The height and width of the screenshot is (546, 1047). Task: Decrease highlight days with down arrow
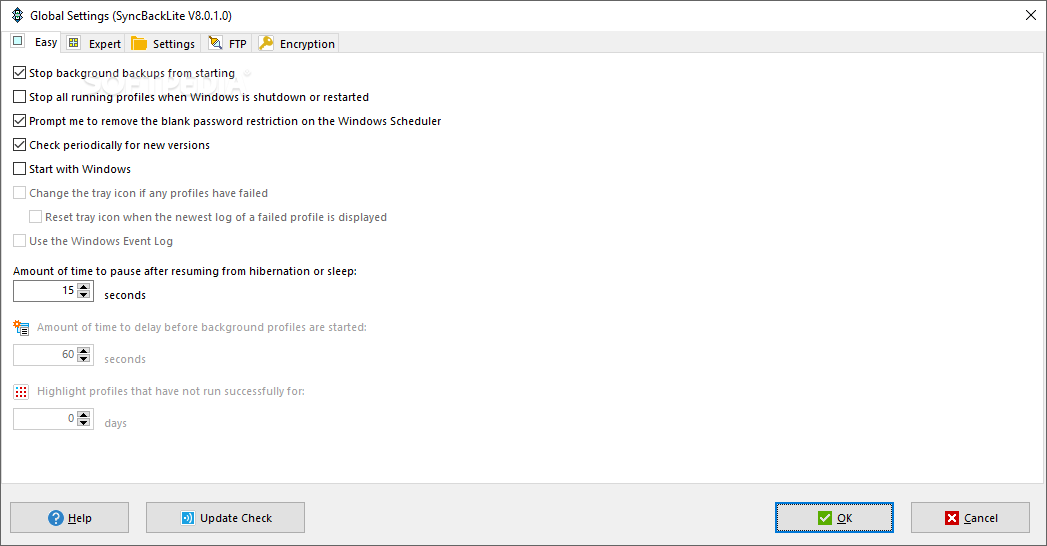pyautogui.click(x=83, y=423)
